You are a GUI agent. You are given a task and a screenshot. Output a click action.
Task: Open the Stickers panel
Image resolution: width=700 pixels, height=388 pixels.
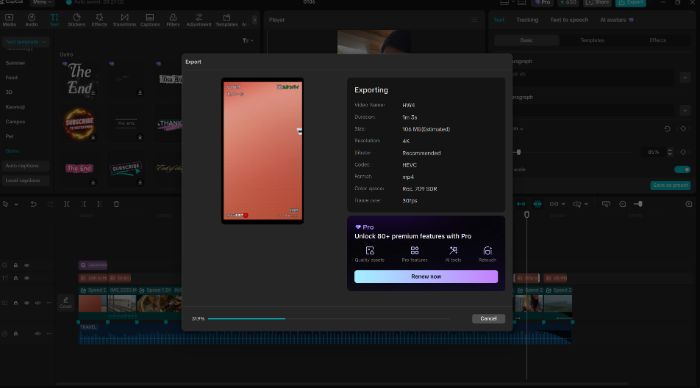click(x=76, y=20)
